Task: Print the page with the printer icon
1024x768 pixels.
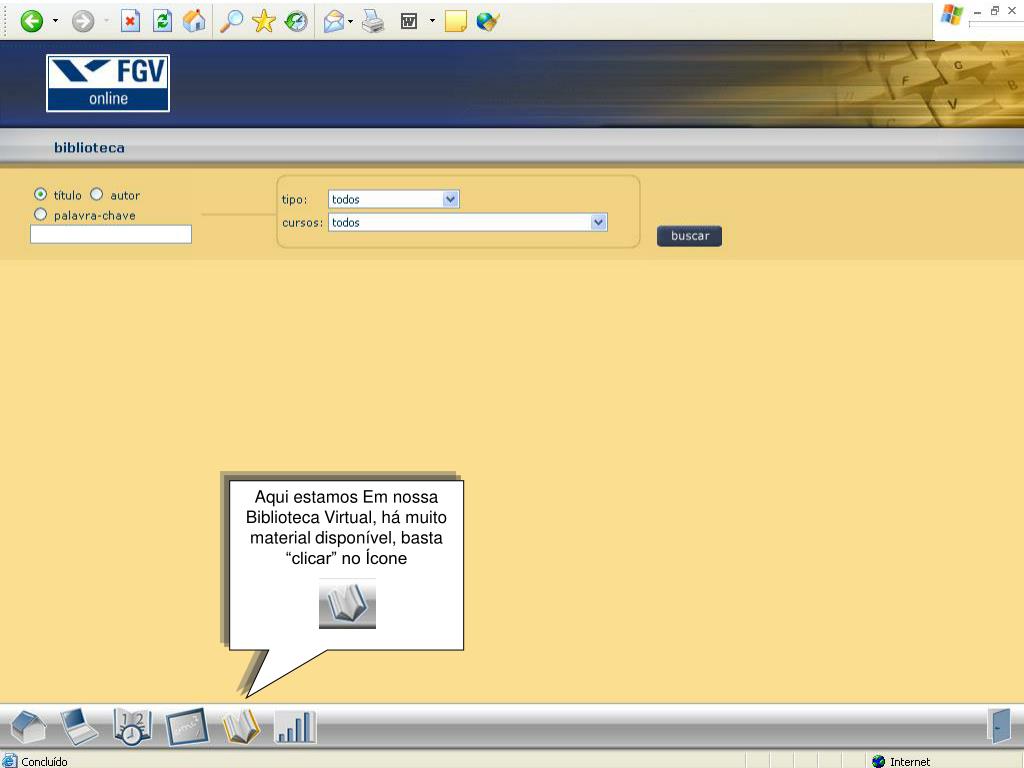Action: (x=373, y=22)
